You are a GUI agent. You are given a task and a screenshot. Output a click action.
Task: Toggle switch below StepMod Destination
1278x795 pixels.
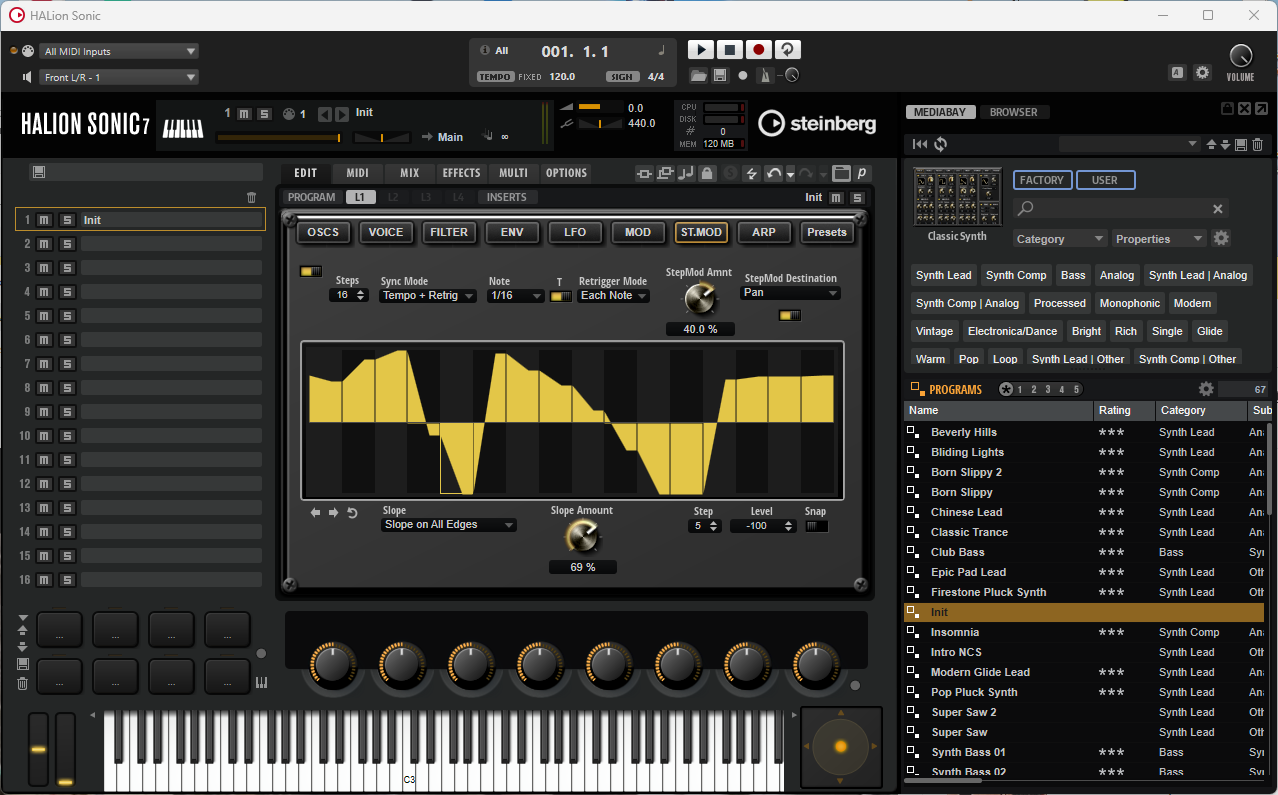coord(790,315)
